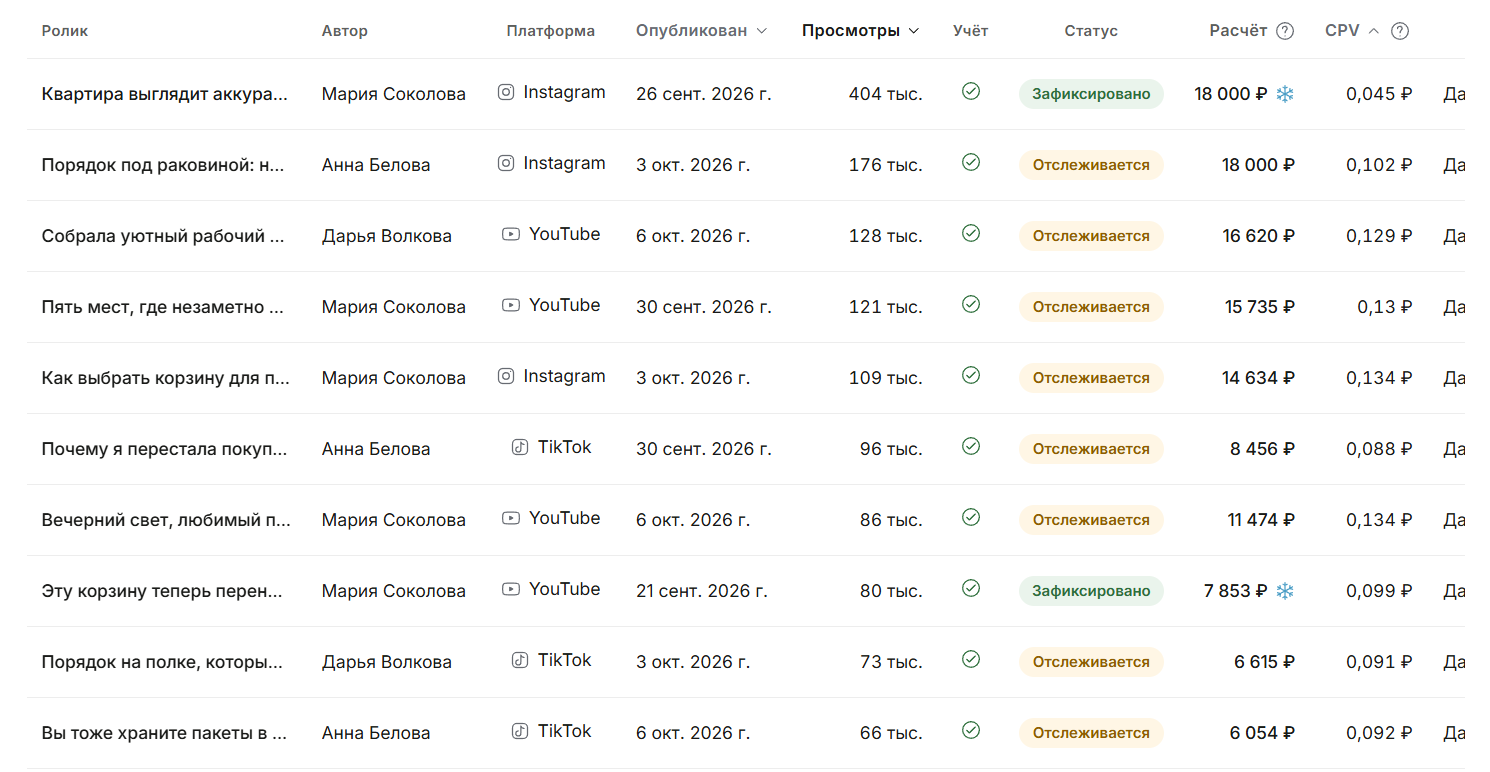The width and height of the screenshot is (1490, 772).
Task: Click the checkmark icon in the 128 тыс. row
Action: pos(970,233)
